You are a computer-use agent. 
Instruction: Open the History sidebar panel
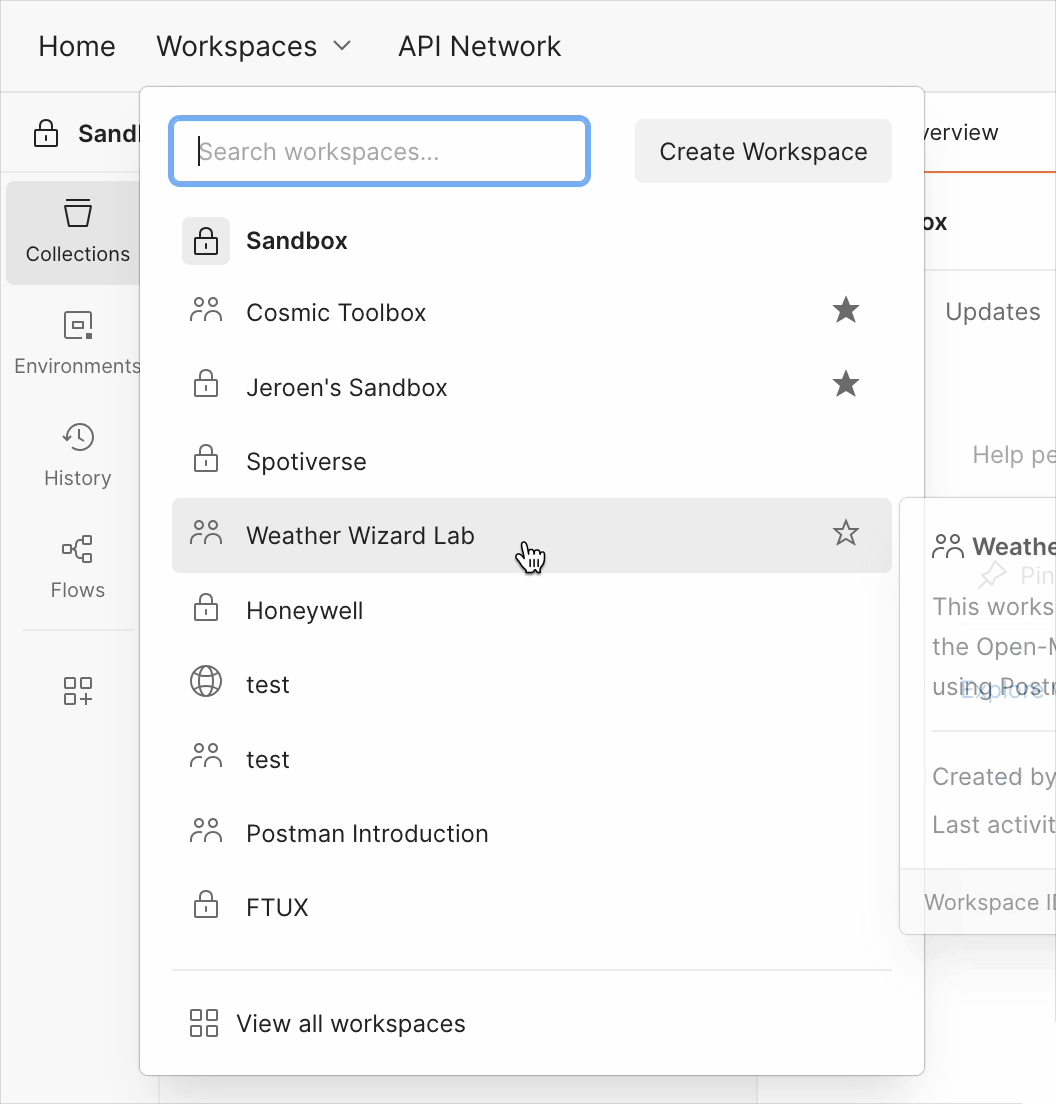[77, 455]
